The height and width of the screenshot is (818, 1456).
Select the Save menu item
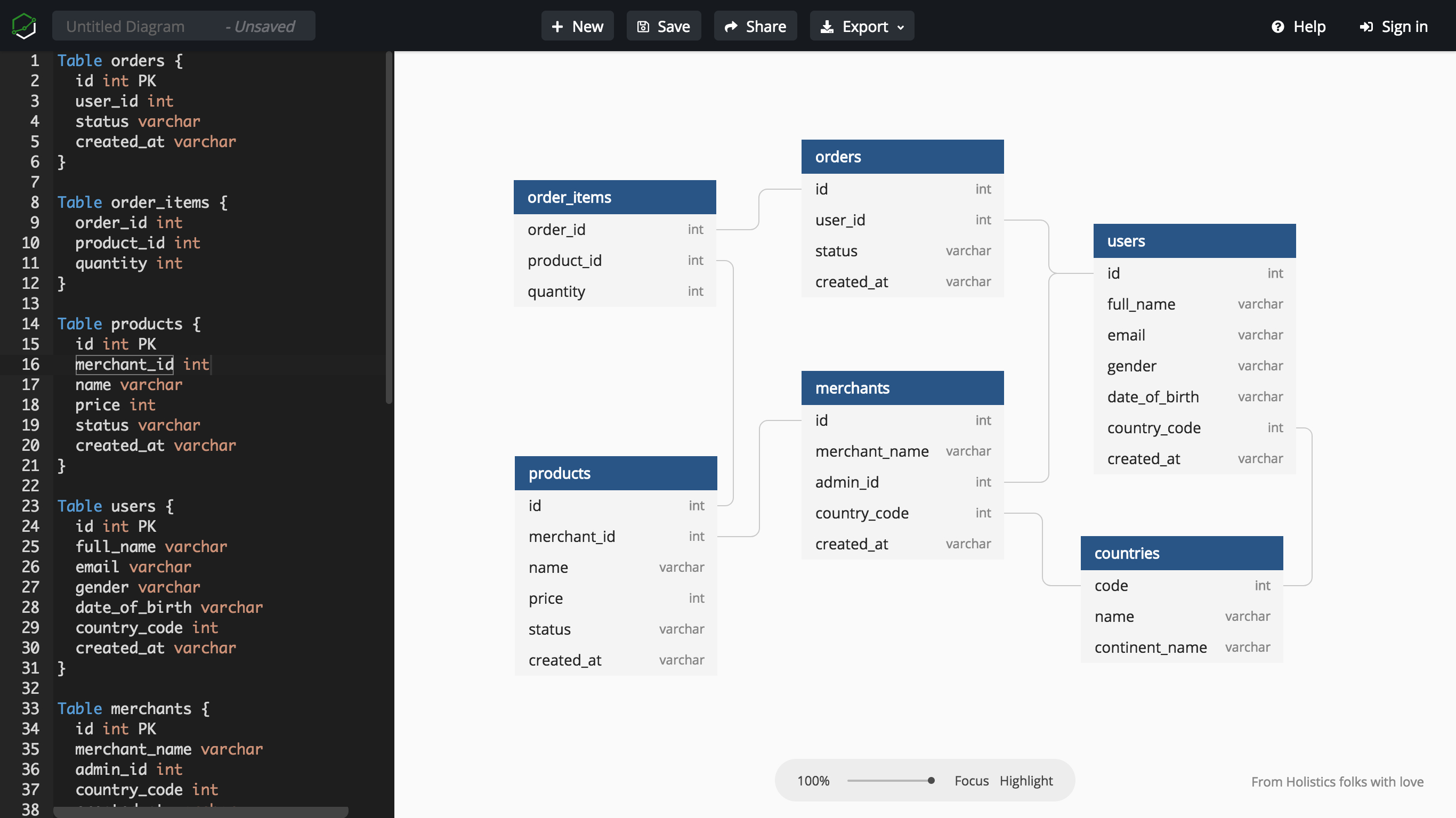pyautogui.click(x=664, y=26)
